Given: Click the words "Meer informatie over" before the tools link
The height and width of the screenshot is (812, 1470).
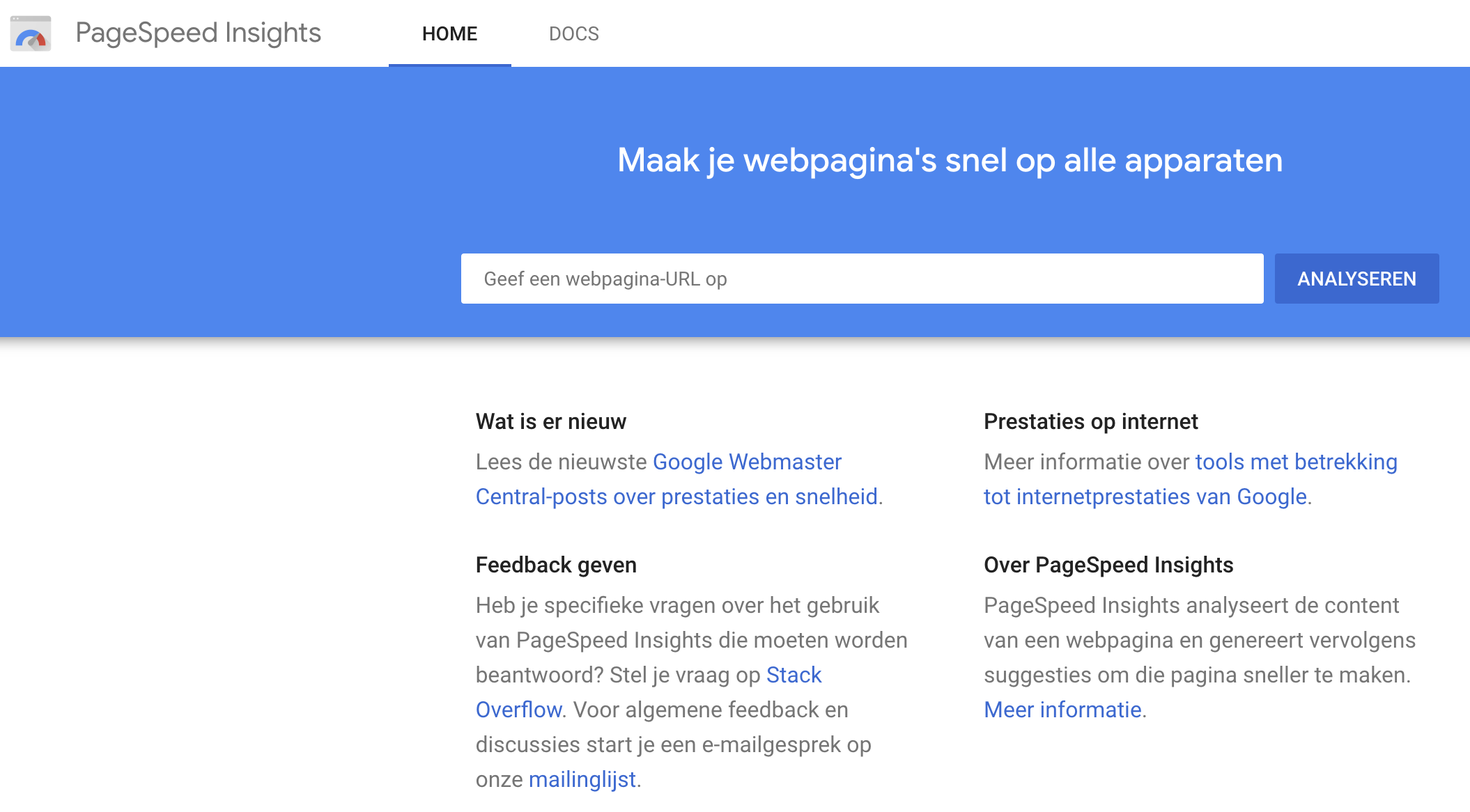Looking at the screenshot, I should coord(1087,462).
